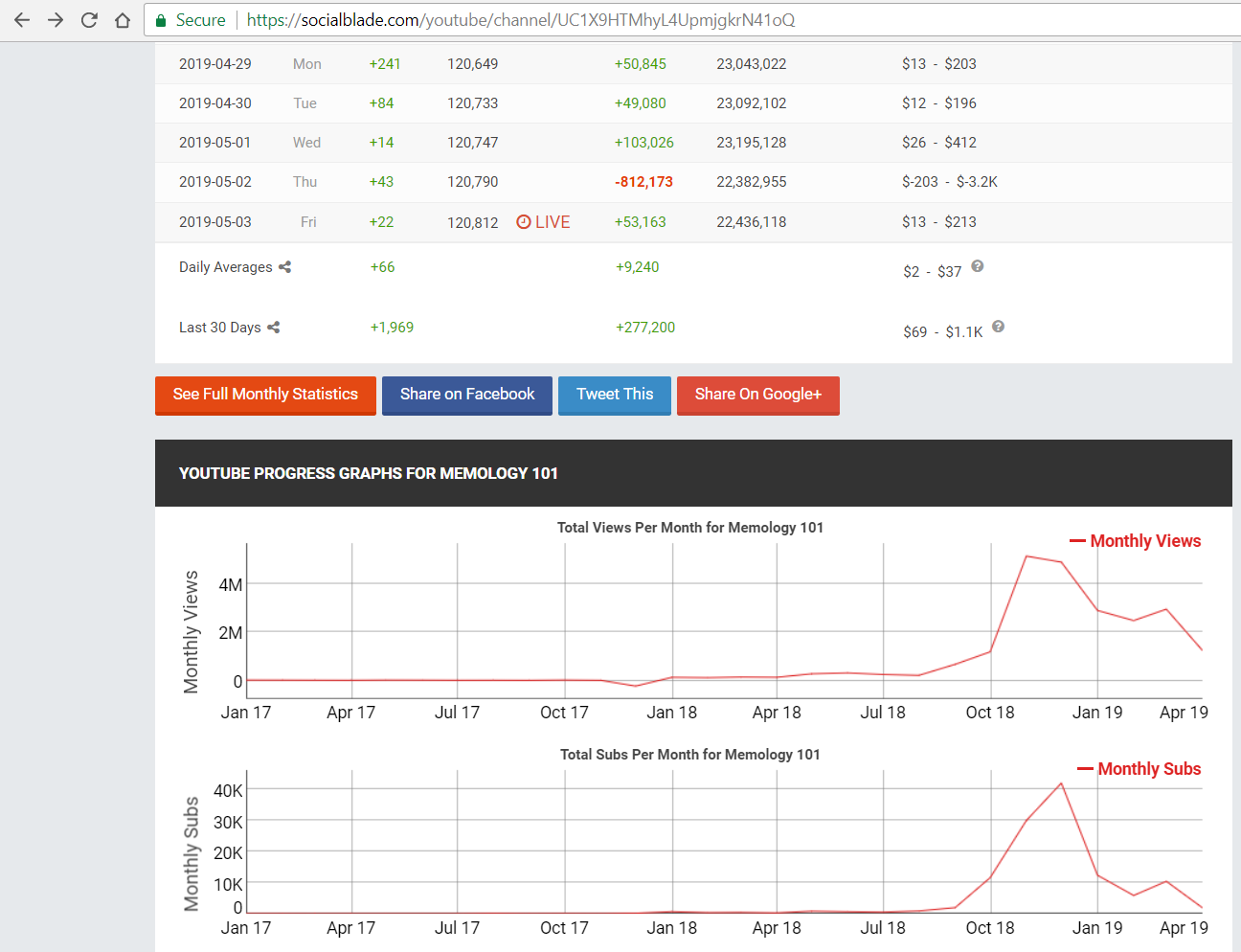The image size is (1241, 952).
Task: Click the YouTube Progress Graphs for Memology 101 heading
Action: coord(369,473)
